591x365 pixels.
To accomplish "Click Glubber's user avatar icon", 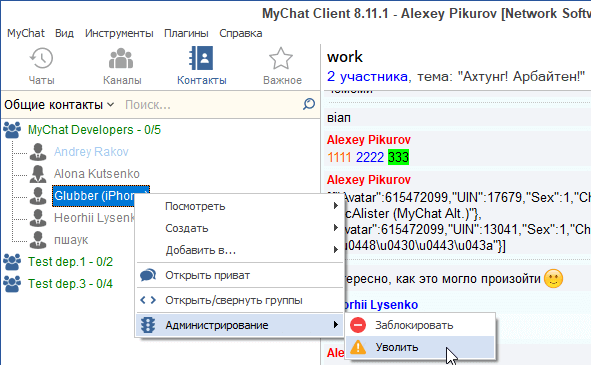I will (x=38, y=196).
